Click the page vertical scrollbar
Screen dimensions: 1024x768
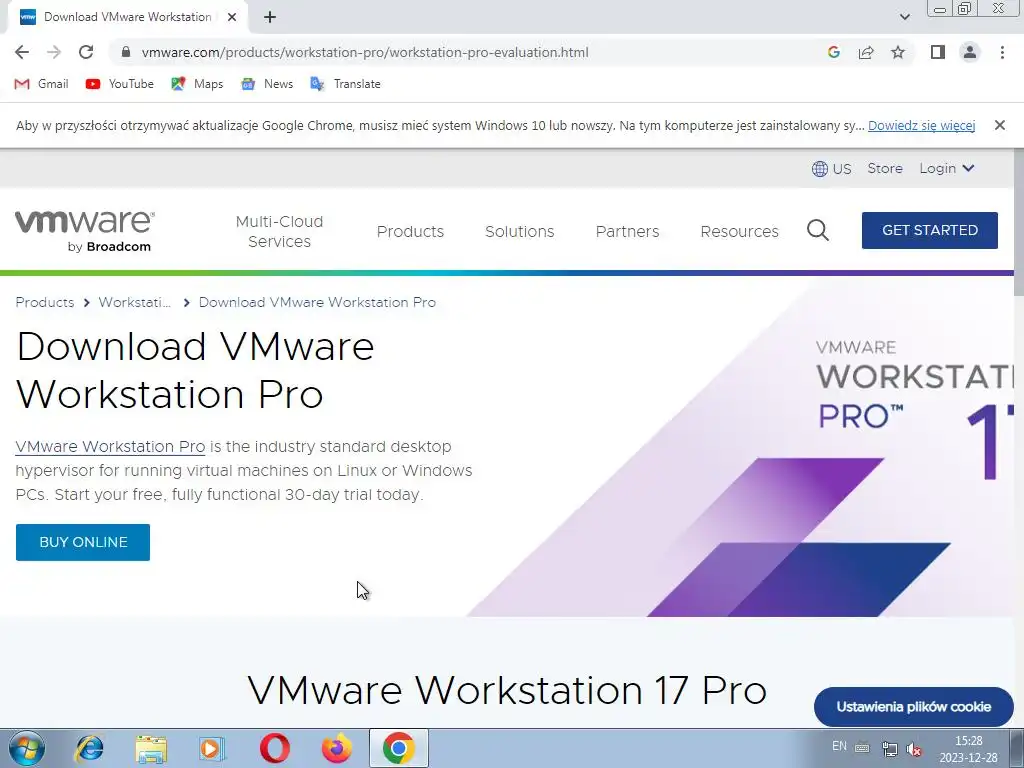(x=1019, y=222)
